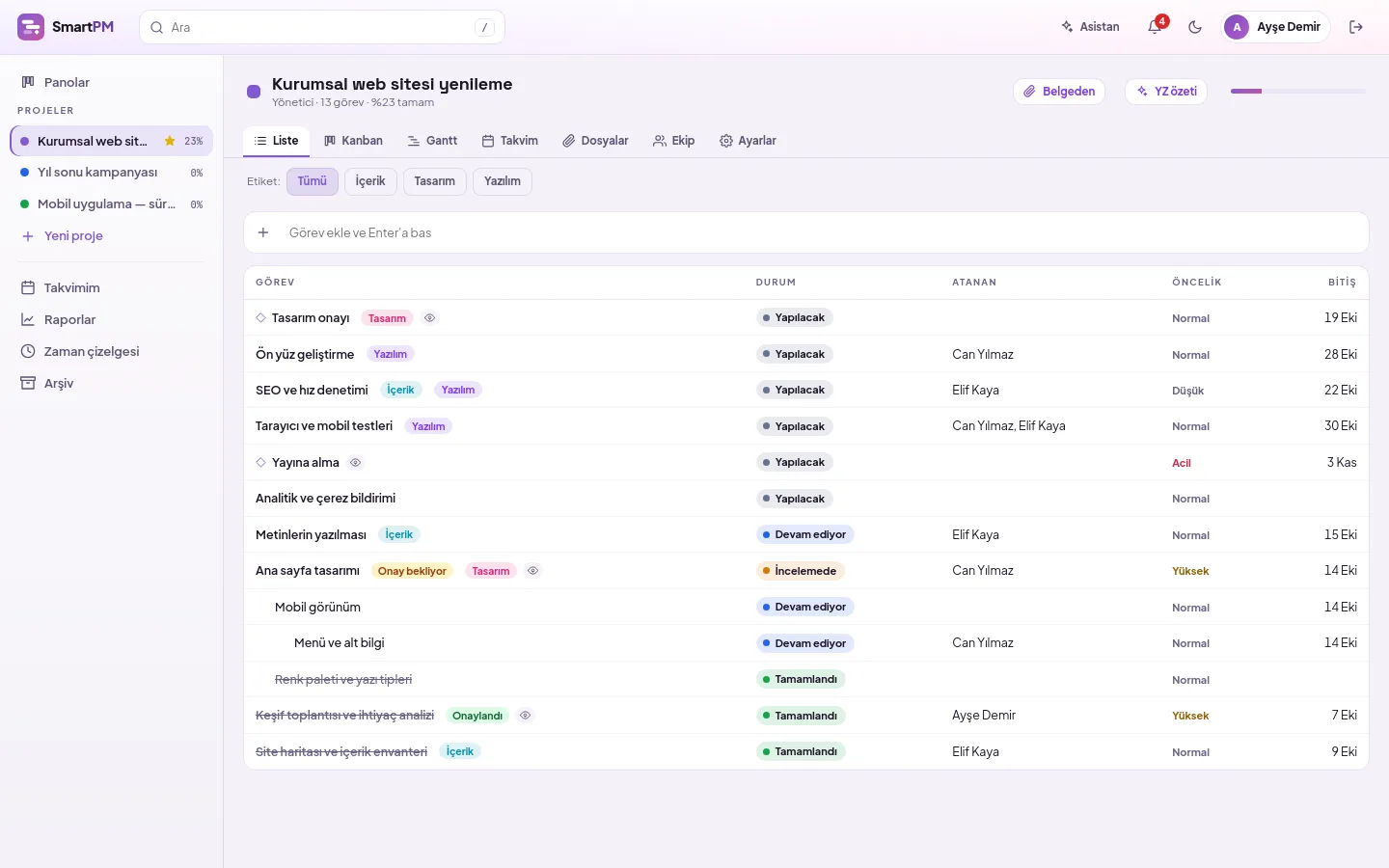Open the Dosyalar tab
The image size is (1389, 868).
coord(595,141)
